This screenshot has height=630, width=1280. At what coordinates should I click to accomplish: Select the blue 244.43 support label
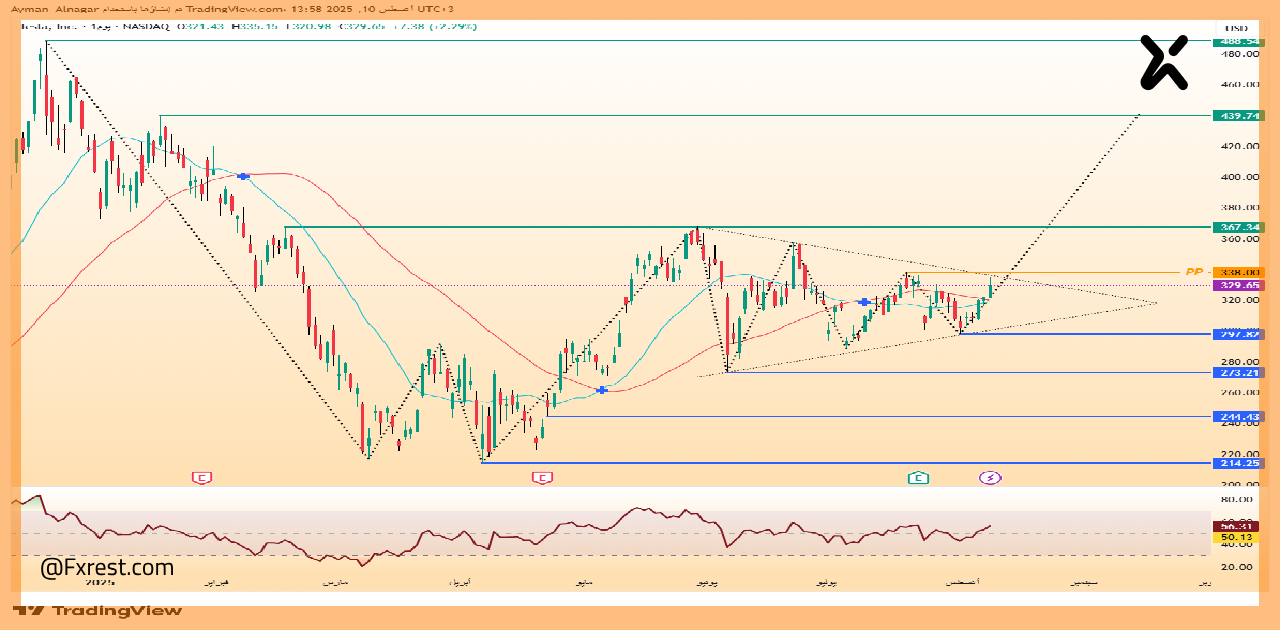coord(1238,416)
